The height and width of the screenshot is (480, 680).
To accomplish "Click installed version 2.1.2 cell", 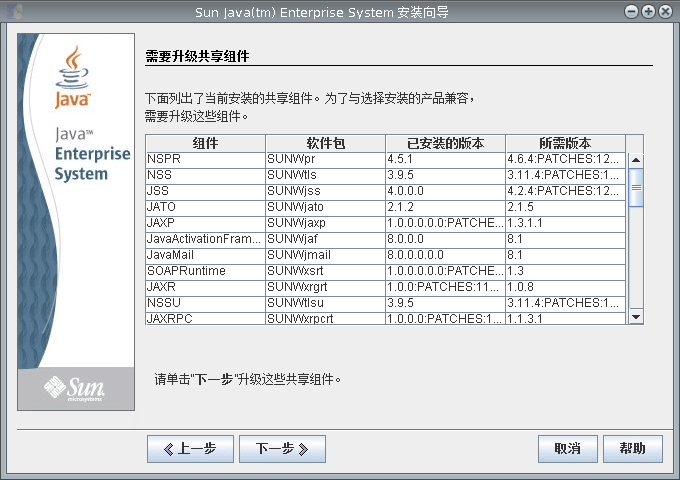I will coord(445,207).
